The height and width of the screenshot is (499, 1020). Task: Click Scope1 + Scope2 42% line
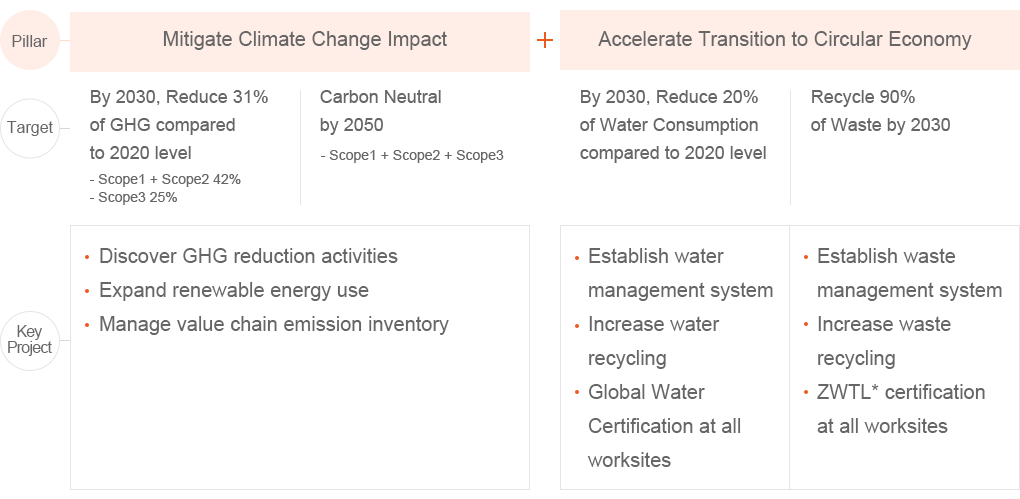[x=165, y=180]
